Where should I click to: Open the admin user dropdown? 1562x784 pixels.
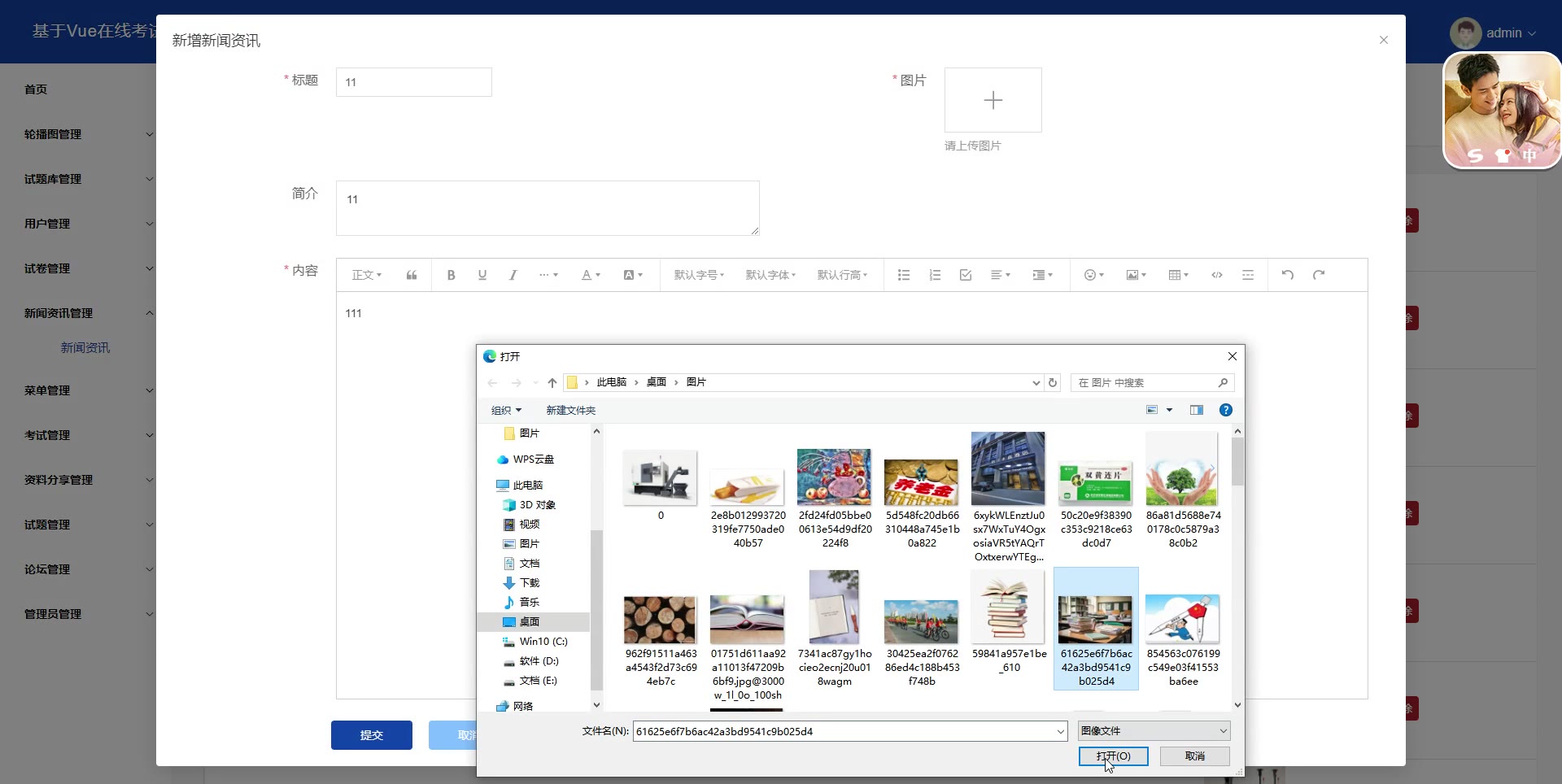pos(1494,33)
